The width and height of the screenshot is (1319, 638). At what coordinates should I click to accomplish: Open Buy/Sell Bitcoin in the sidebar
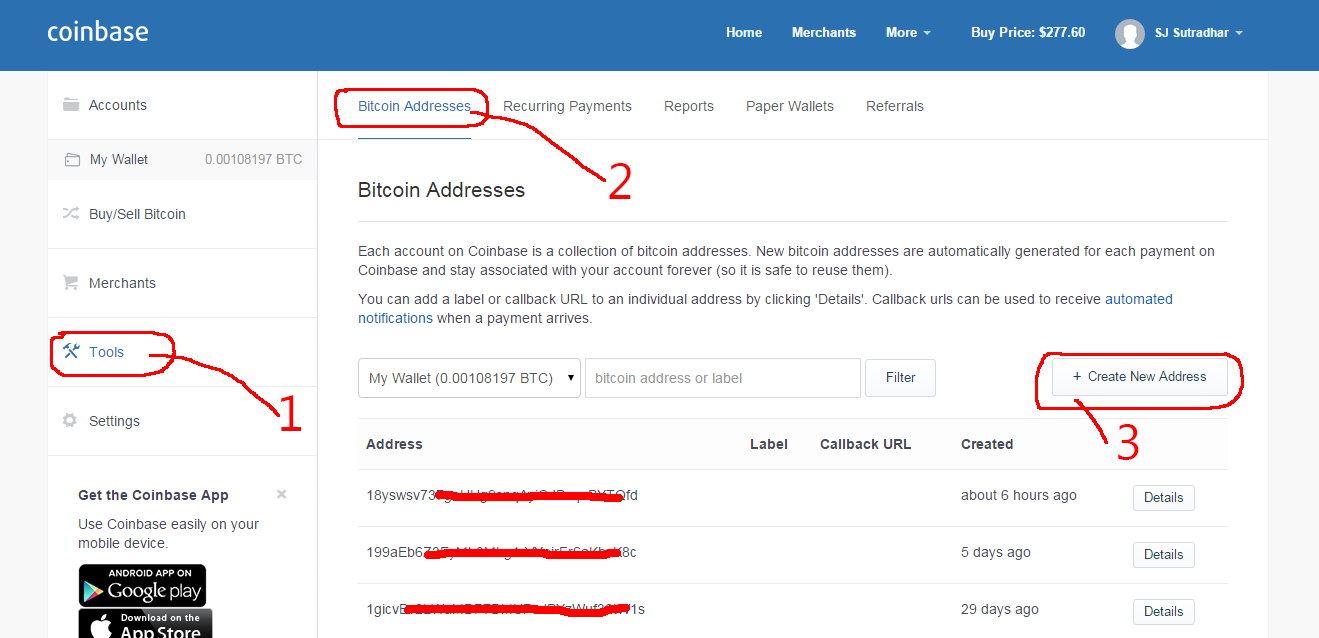(137, 214)
